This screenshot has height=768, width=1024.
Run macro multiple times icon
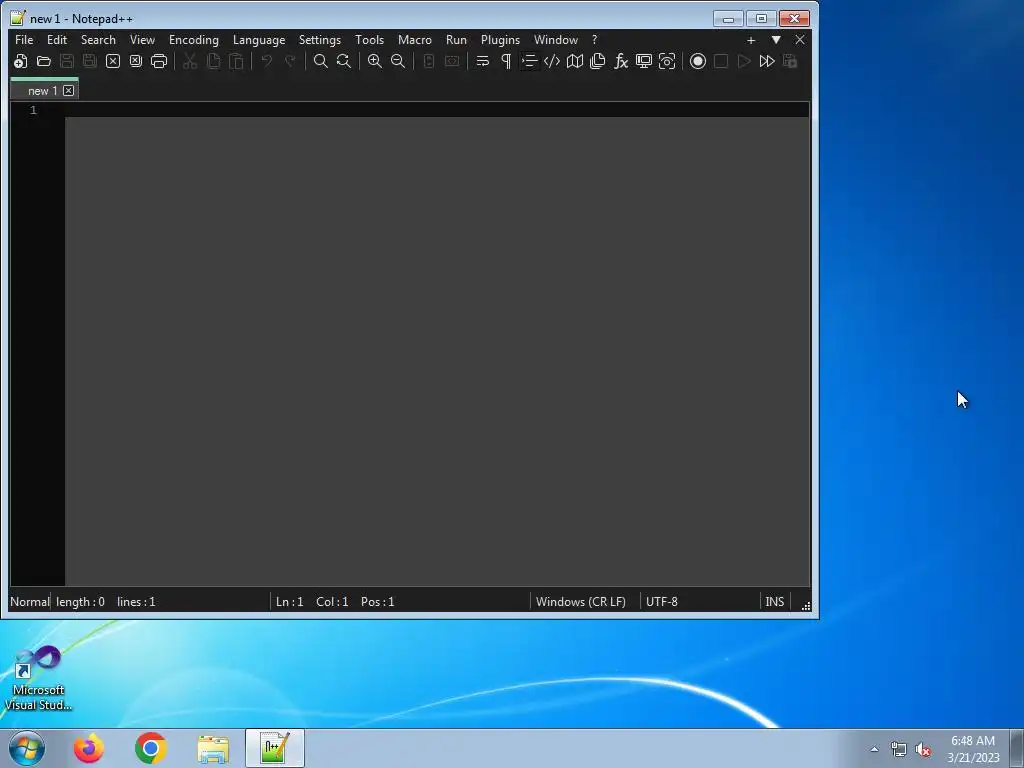click(767, 61)
